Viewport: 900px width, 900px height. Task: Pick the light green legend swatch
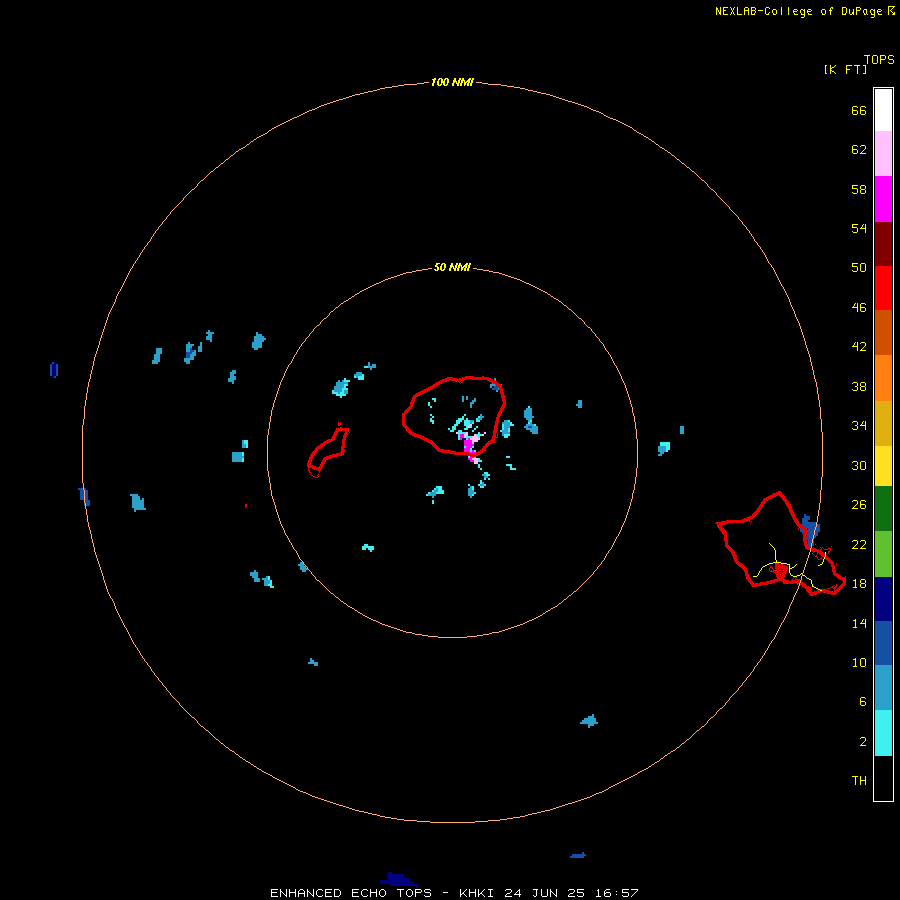coord(883,554)
